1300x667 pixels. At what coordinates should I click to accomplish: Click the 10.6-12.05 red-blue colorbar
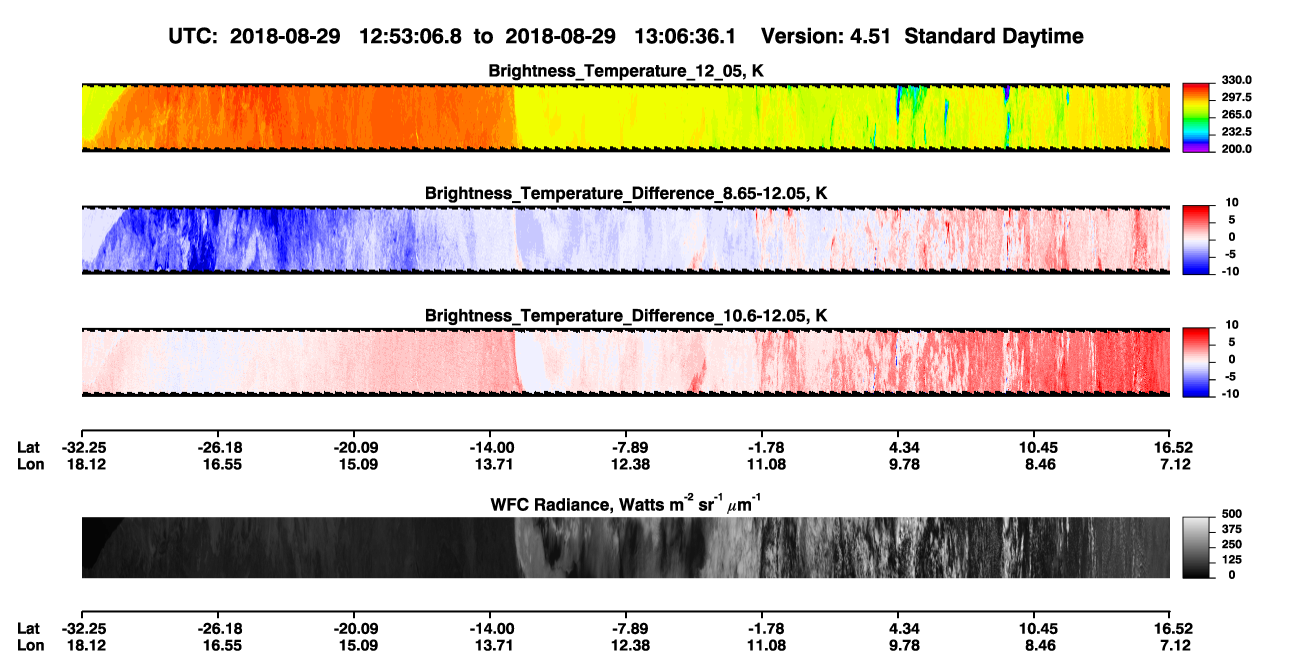[x=1196, y=363]
